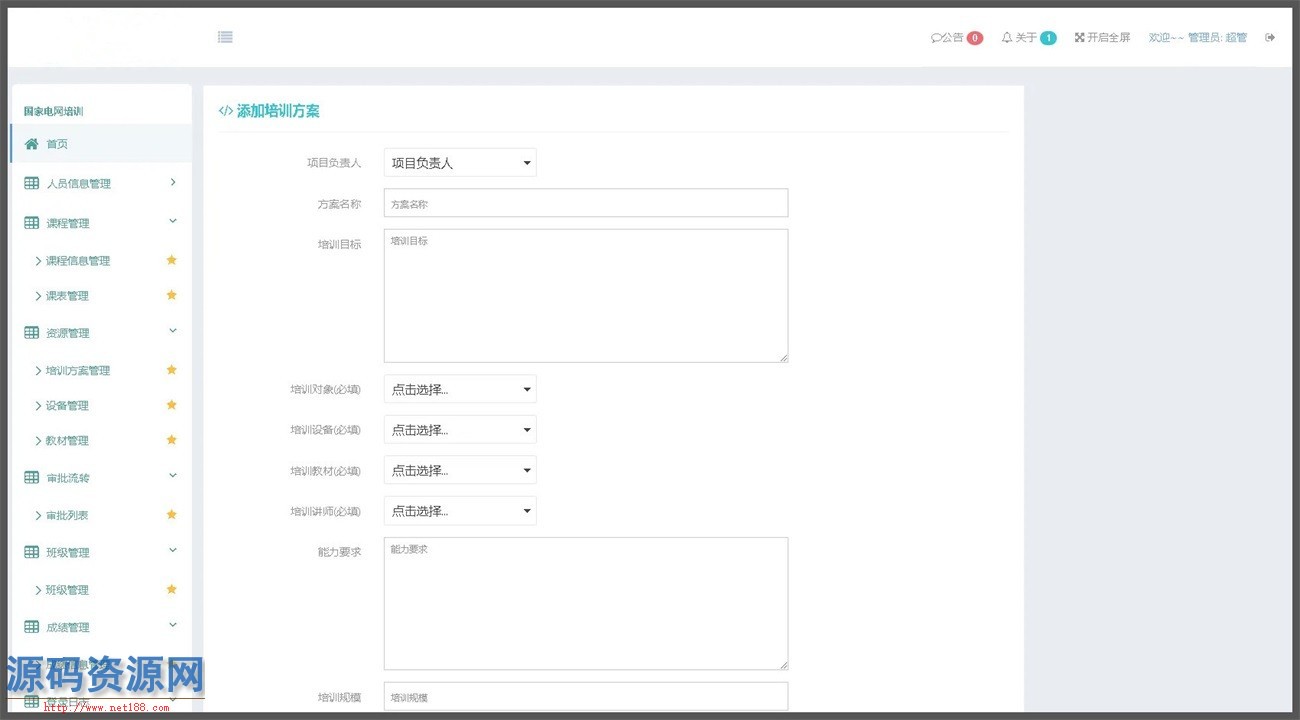Click the 方案名称 text field

pos(585,203)
